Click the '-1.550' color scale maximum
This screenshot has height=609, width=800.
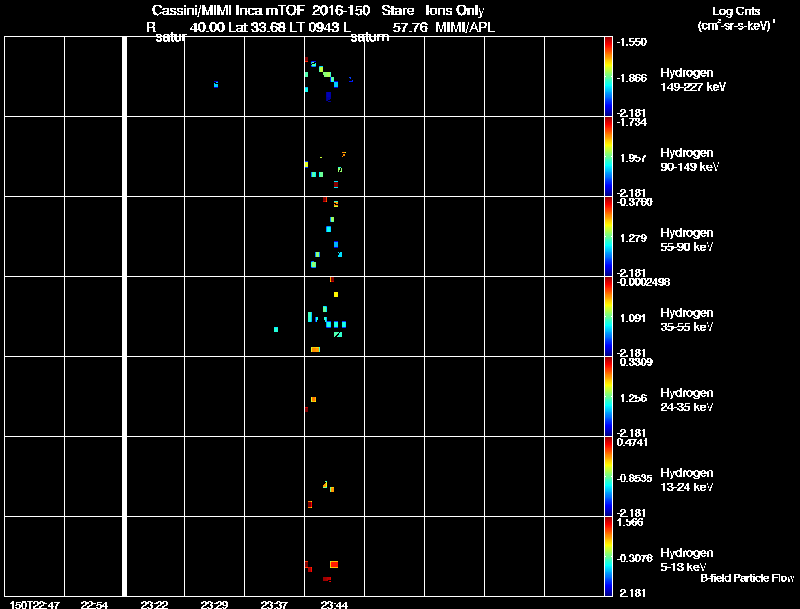(x=632, y=42)
